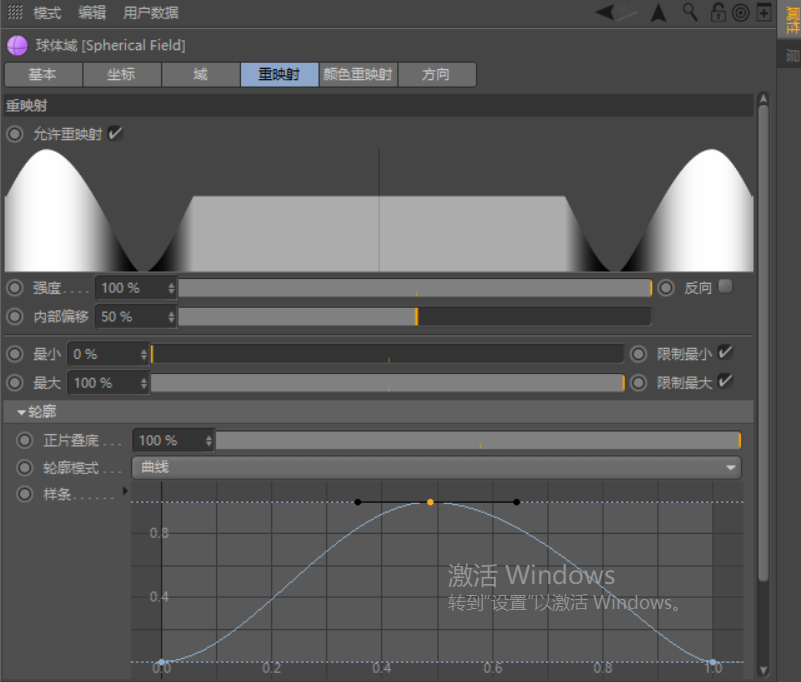Click the 最小 0 % input field
Image resolution: width=801 pixels, height=682 pixels.
tap(108, 354)
